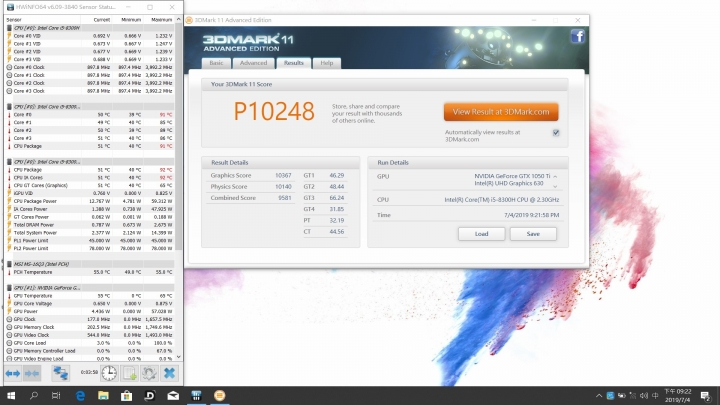The image size is (720, 405).
Task: Select the Total DRAM Power sensor row
Action: pos(90,225)
